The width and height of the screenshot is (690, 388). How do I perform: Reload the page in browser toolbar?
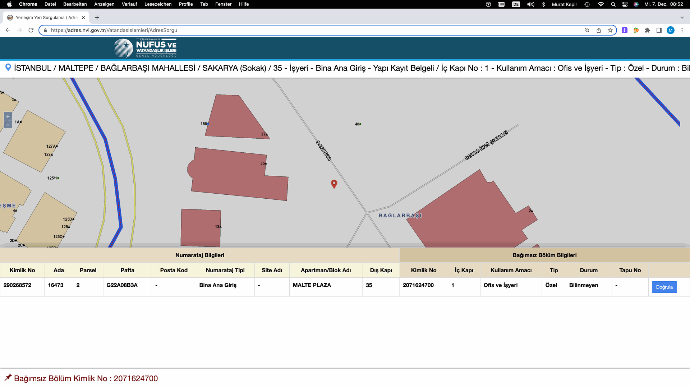click(x=31, y=30)
